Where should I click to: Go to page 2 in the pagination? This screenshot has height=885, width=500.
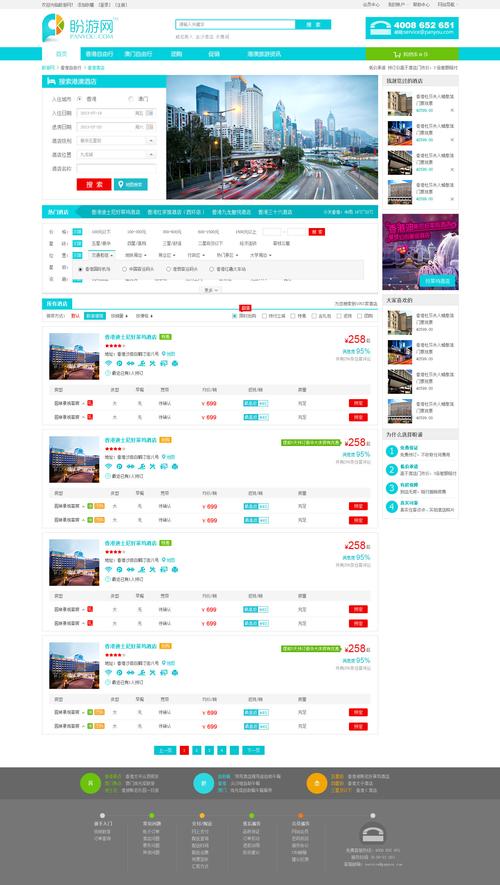pyautogui.click(x=197, y=750)
